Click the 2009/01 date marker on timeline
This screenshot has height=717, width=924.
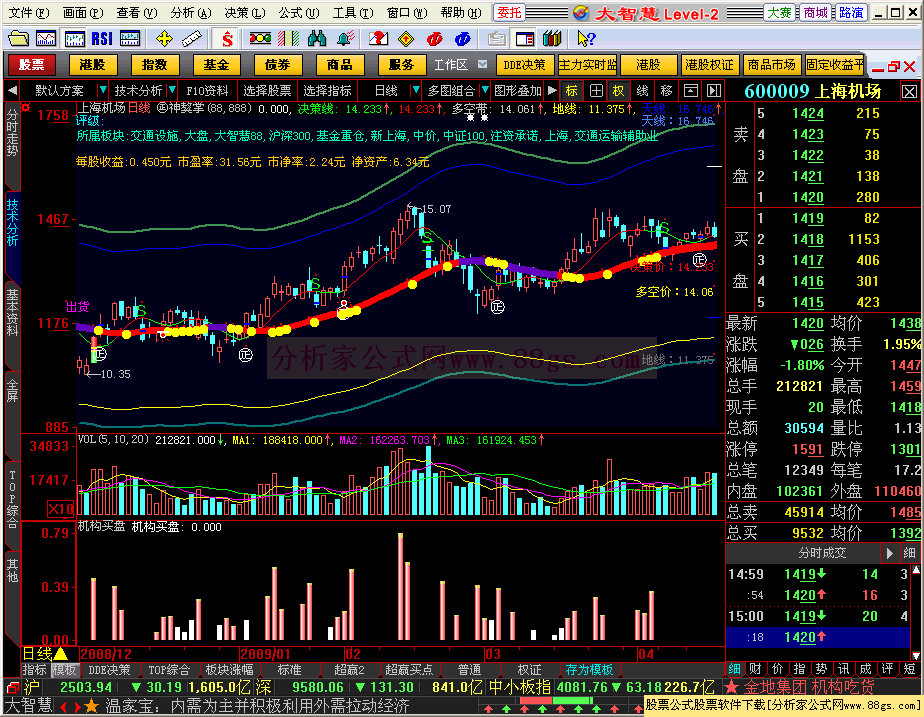click(x=265, y=654)
